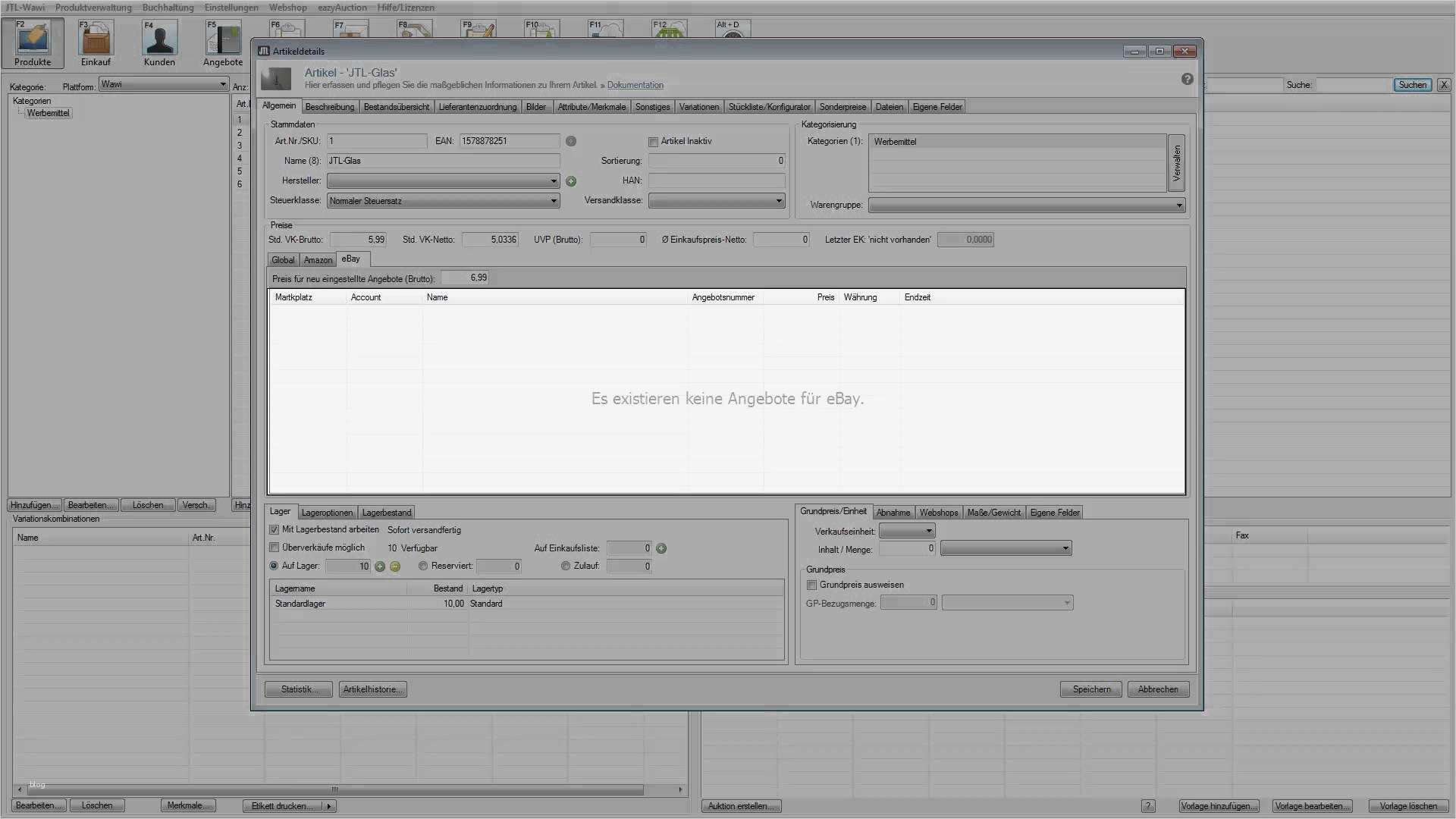Click the Speichern button

pos(1090,689)
